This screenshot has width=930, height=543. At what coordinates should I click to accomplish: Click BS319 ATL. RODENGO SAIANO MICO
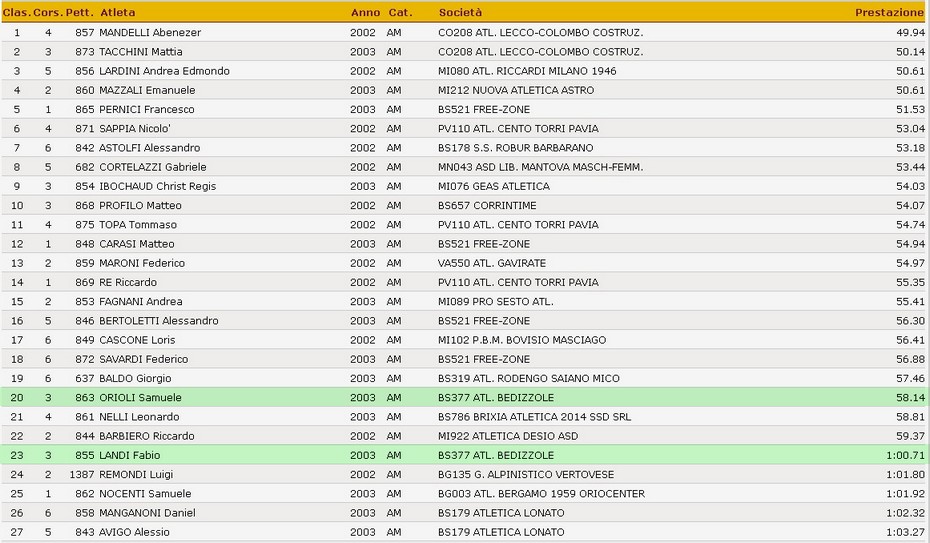click(x=528, y=378)
